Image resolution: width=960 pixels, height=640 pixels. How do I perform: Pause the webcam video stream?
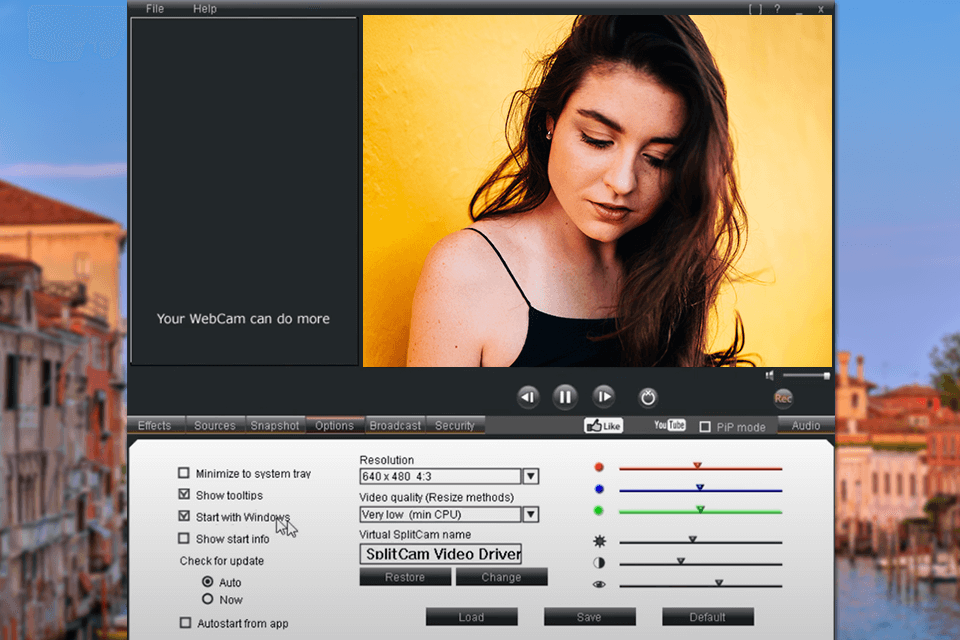coord(564,396)
